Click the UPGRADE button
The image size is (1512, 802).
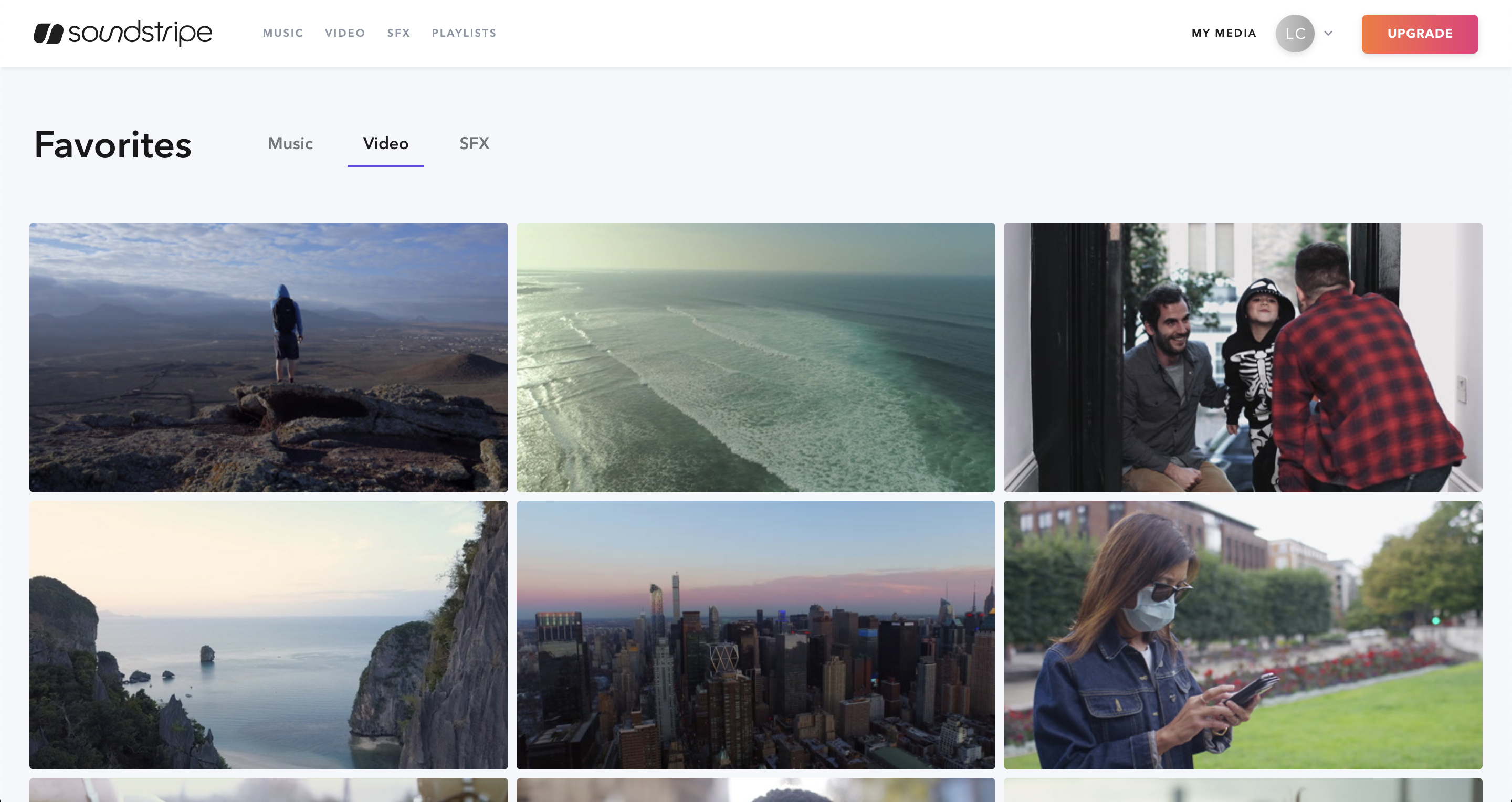[1420, 34]
